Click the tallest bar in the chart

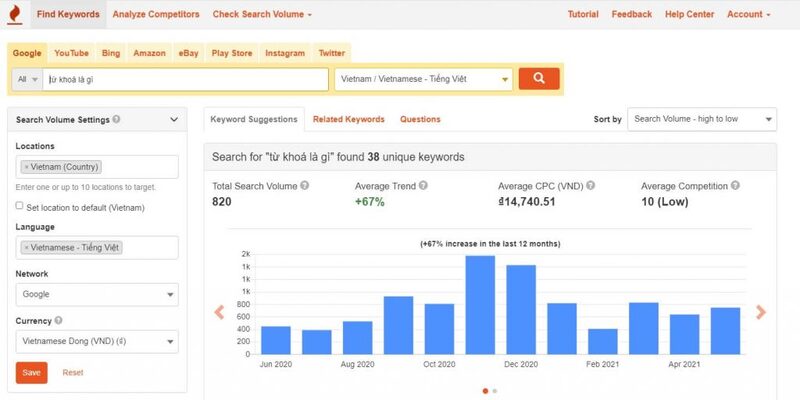click(x=480, y=305)
